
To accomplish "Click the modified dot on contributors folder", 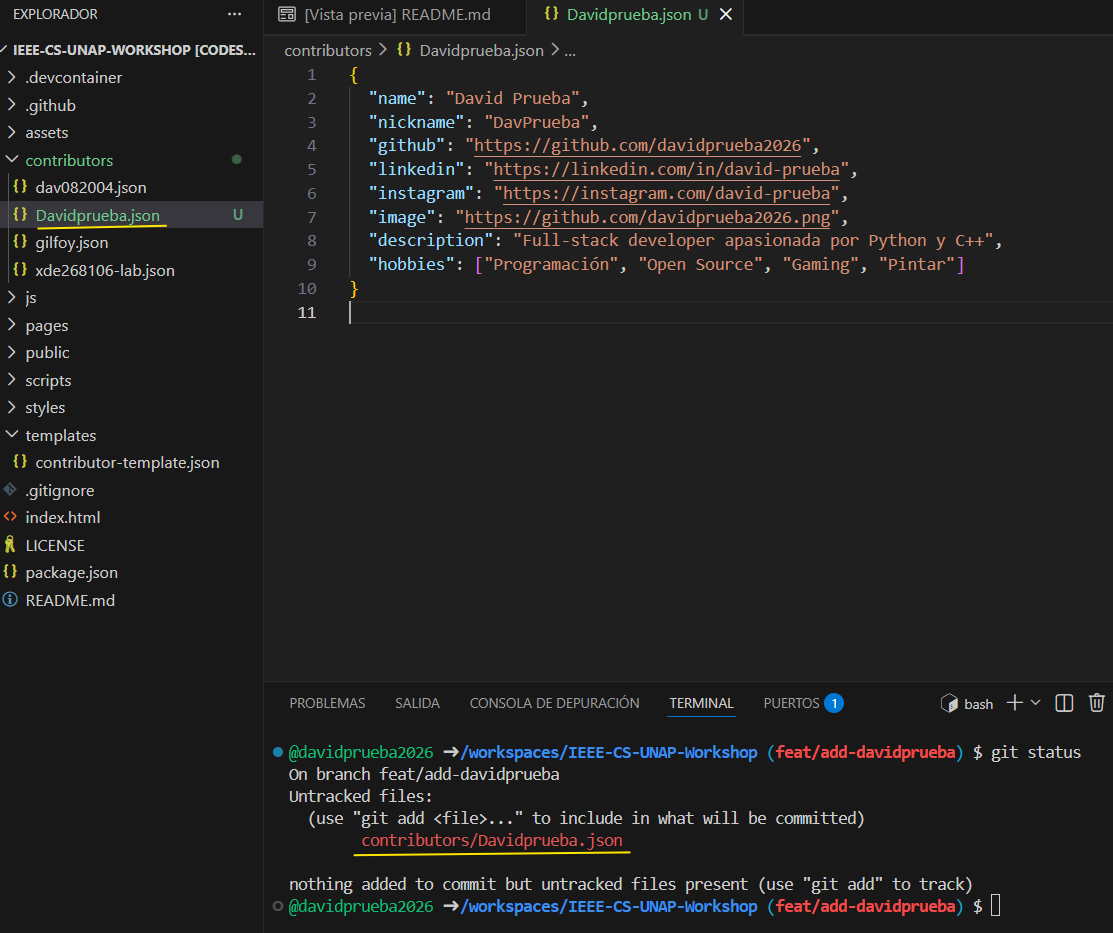I will click(237, 160).
